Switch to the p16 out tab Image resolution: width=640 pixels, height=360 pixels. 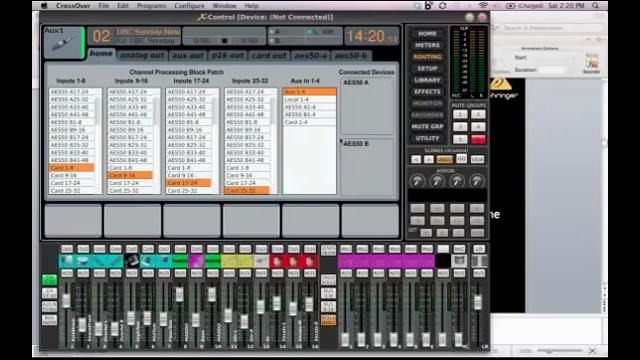point(228,56)
